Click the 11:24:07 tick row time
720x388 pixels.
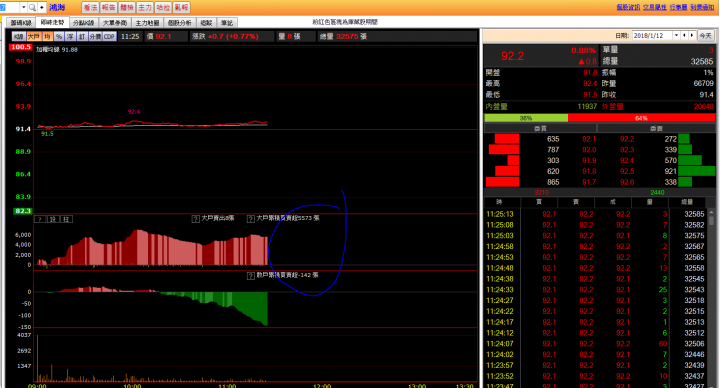coord(500,343)
